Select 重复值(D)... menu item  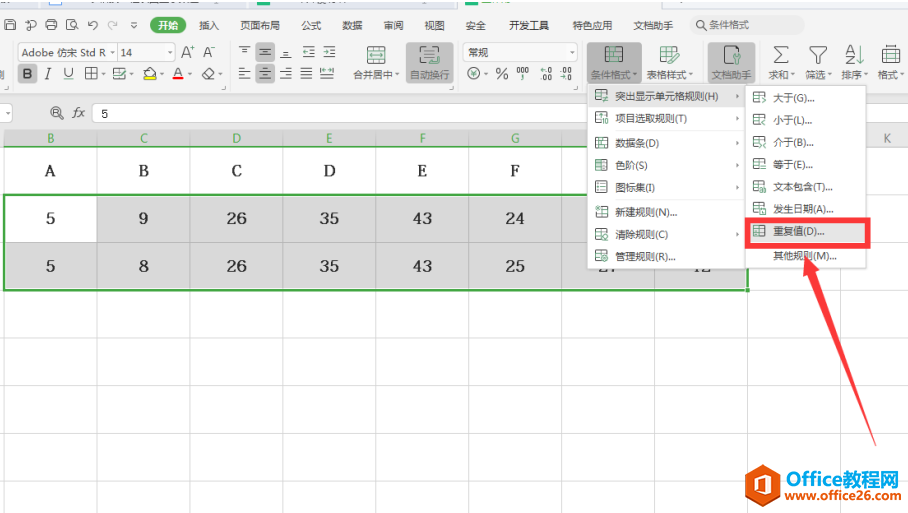807,232
